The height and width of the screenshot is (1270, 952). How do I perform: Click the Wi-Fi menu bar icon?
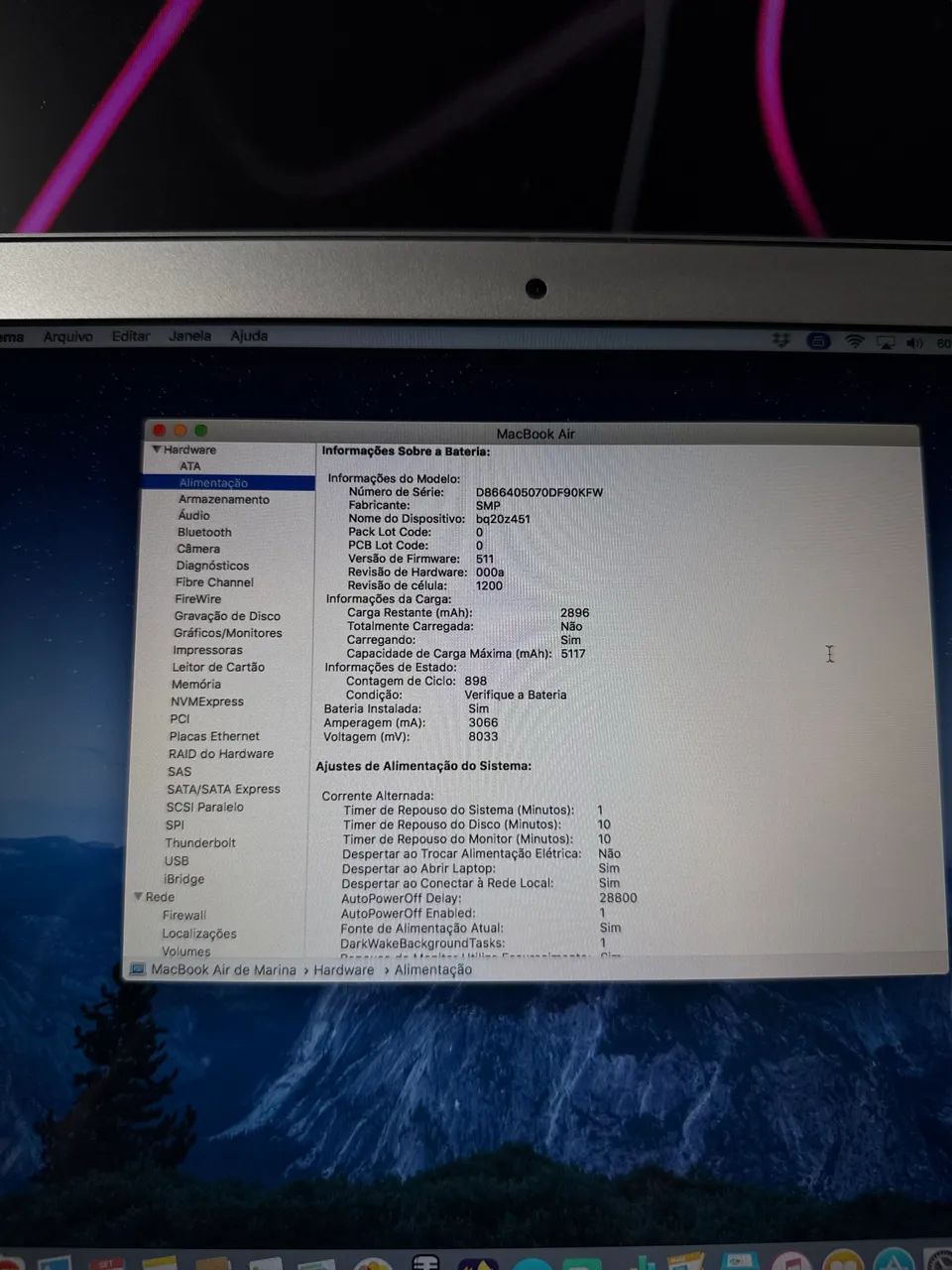click(854, 342)
